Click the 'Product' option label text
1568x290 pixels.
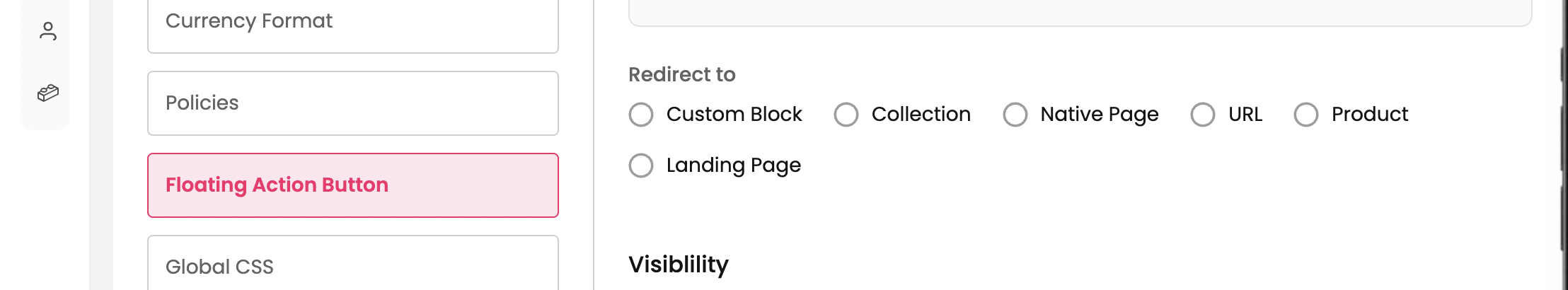point(1369,114)
